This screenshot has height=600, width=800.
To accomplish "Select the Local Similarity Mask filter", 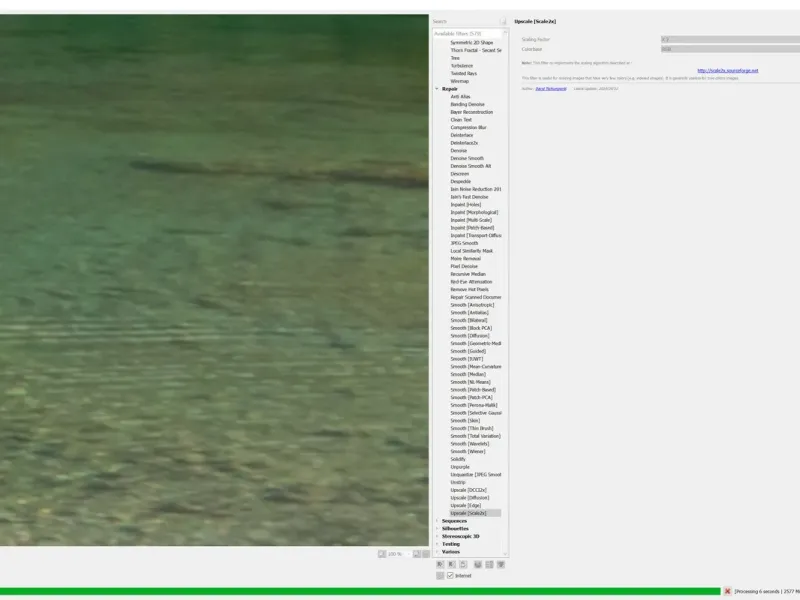I will tap(471, 251).
